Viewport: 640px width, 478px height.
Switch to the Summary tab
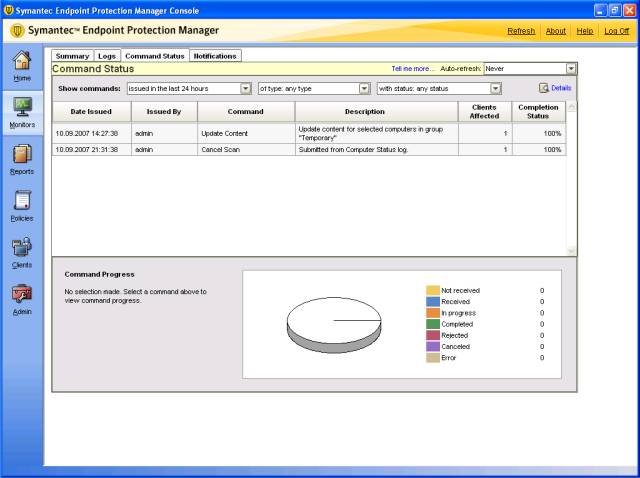click(x=73, y=56)
